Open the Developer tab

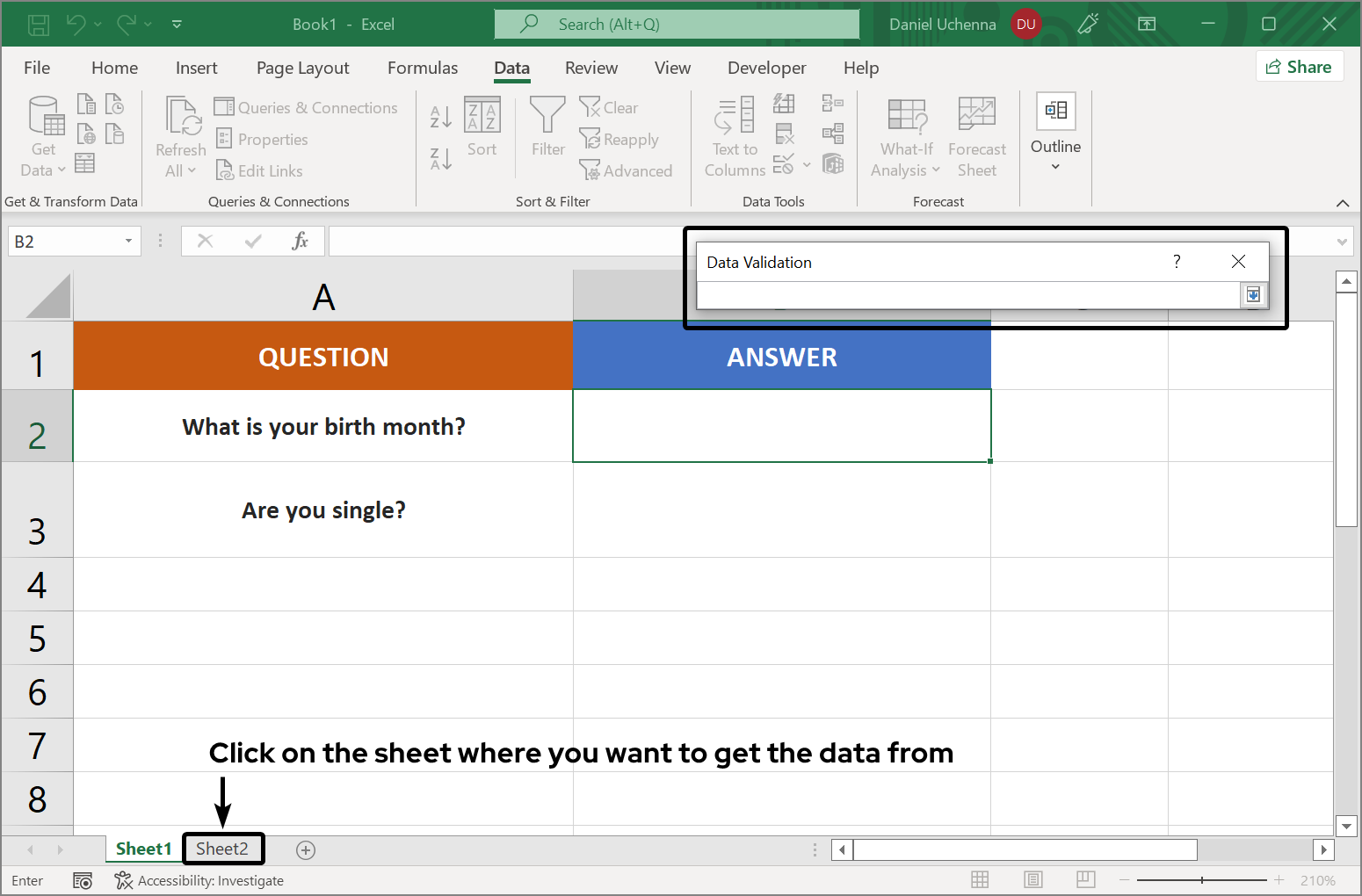click(766, 68)
